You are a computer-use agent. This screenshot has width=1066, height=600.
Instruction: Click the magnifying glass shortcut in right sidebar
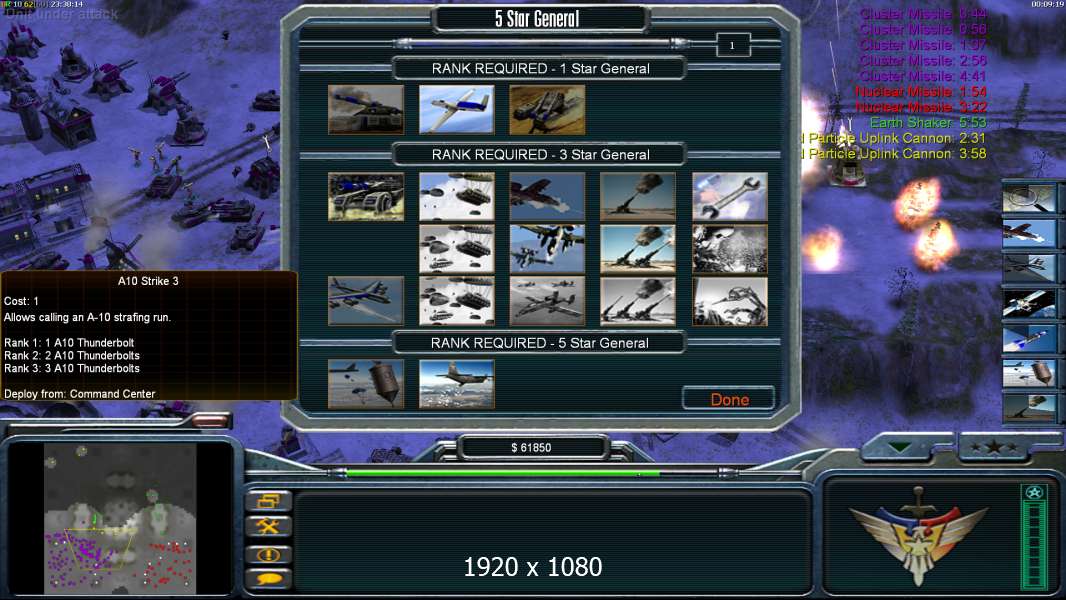[1029, 198]
